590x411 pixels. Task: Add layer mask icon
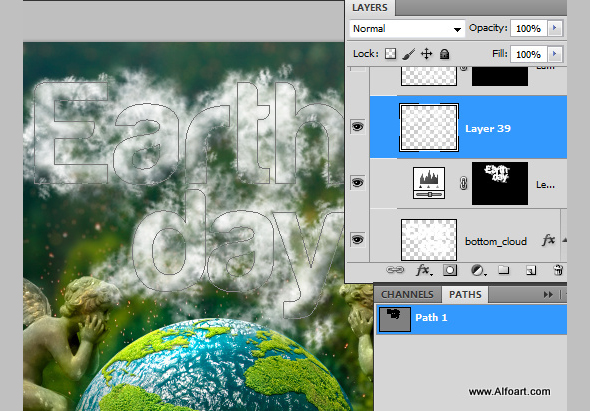click(x=450, y=270)
